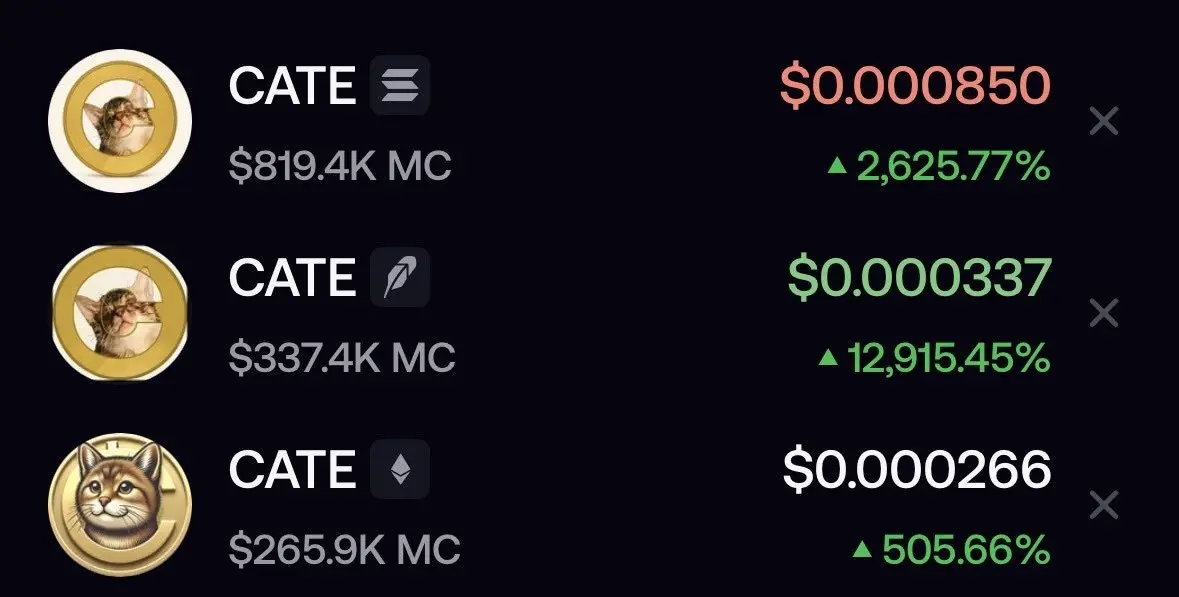Click the 2,625.77% gain indicator
1179x597 pixels.
(x=938, y=166)
